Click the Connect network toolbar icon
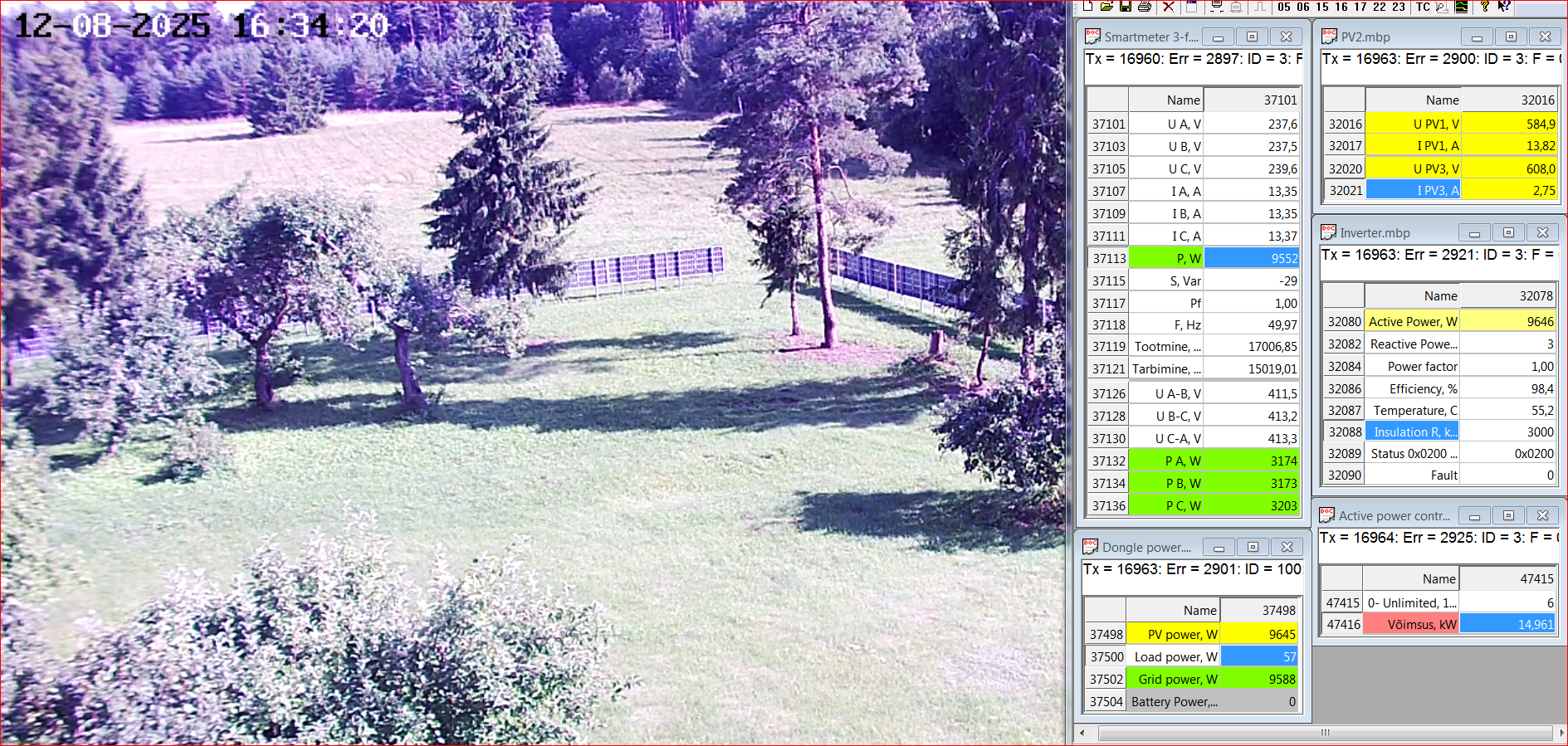This screenshot has width=1568, height=746. (1217, 7)
